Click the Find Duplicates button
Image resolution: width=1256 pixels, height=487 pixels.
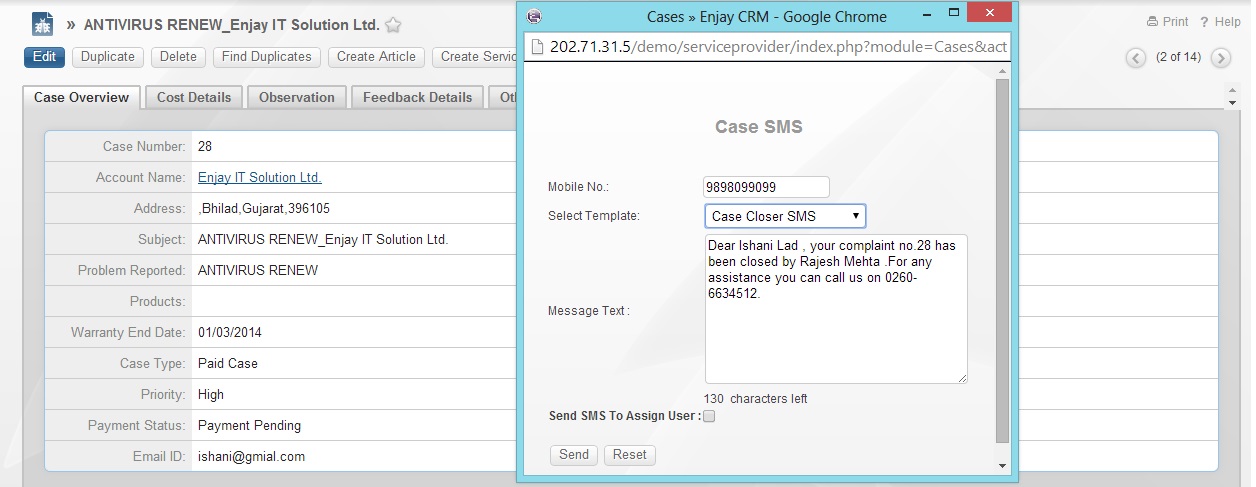(267, 57)
